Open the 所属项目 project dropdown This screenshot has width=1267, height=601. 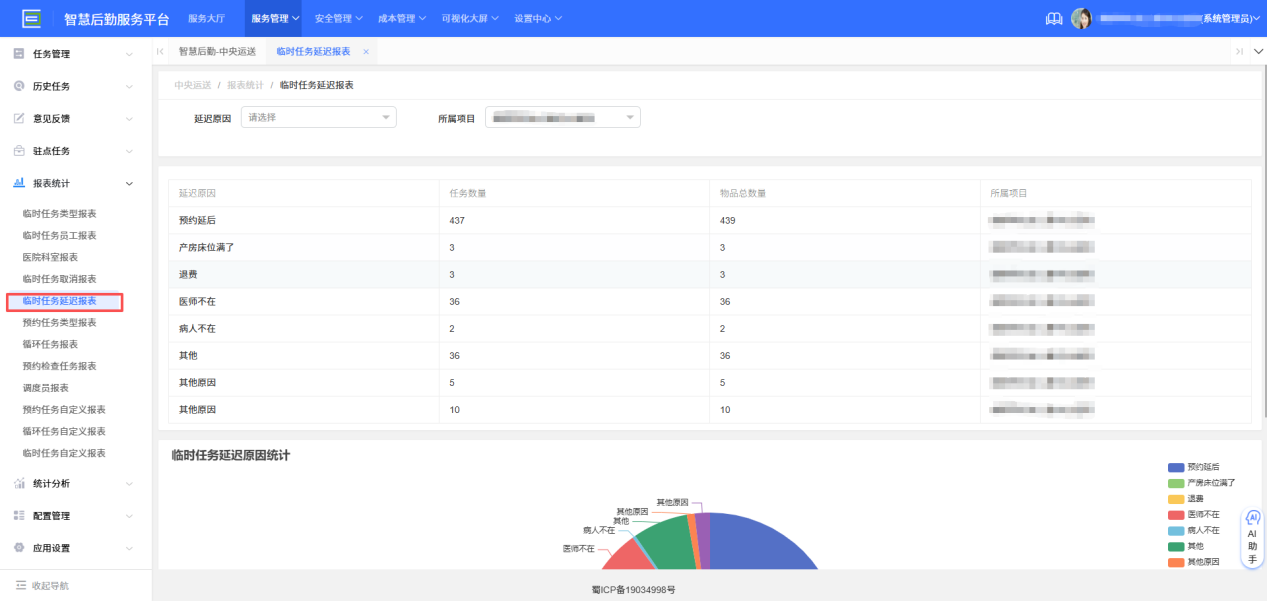click(x=562, y=117)
